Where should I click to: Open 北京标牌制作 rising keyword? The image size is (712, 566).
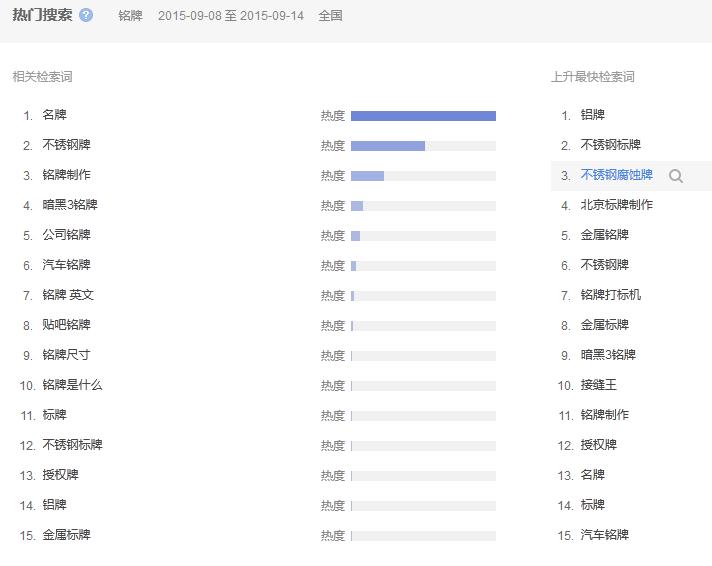pyautogui.click(x=616, y=205)
